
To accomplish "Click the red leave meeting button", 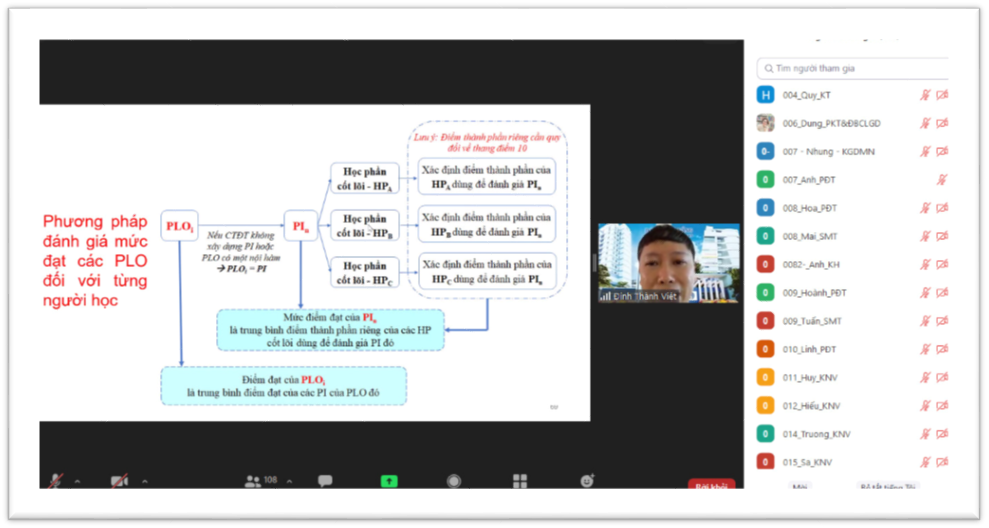I will tap(712, 485).
